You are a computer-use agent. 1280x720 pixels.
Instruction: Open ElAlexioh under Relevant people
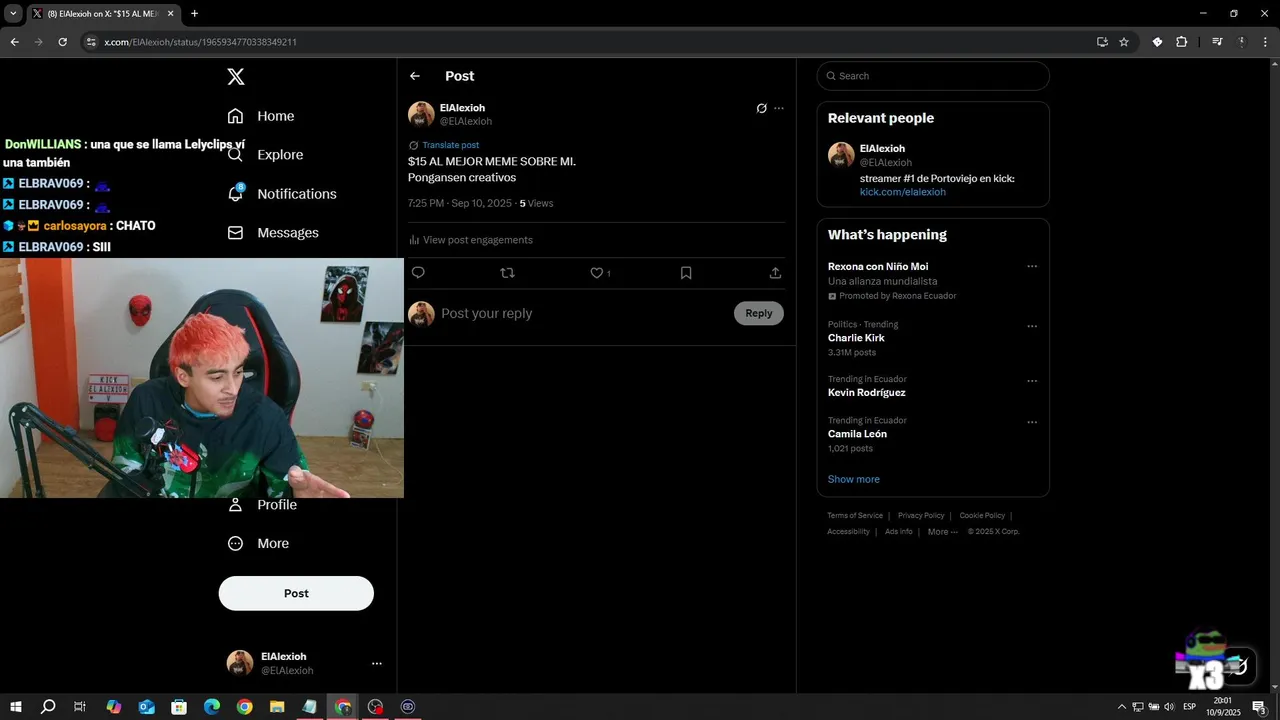pos(882,149)
